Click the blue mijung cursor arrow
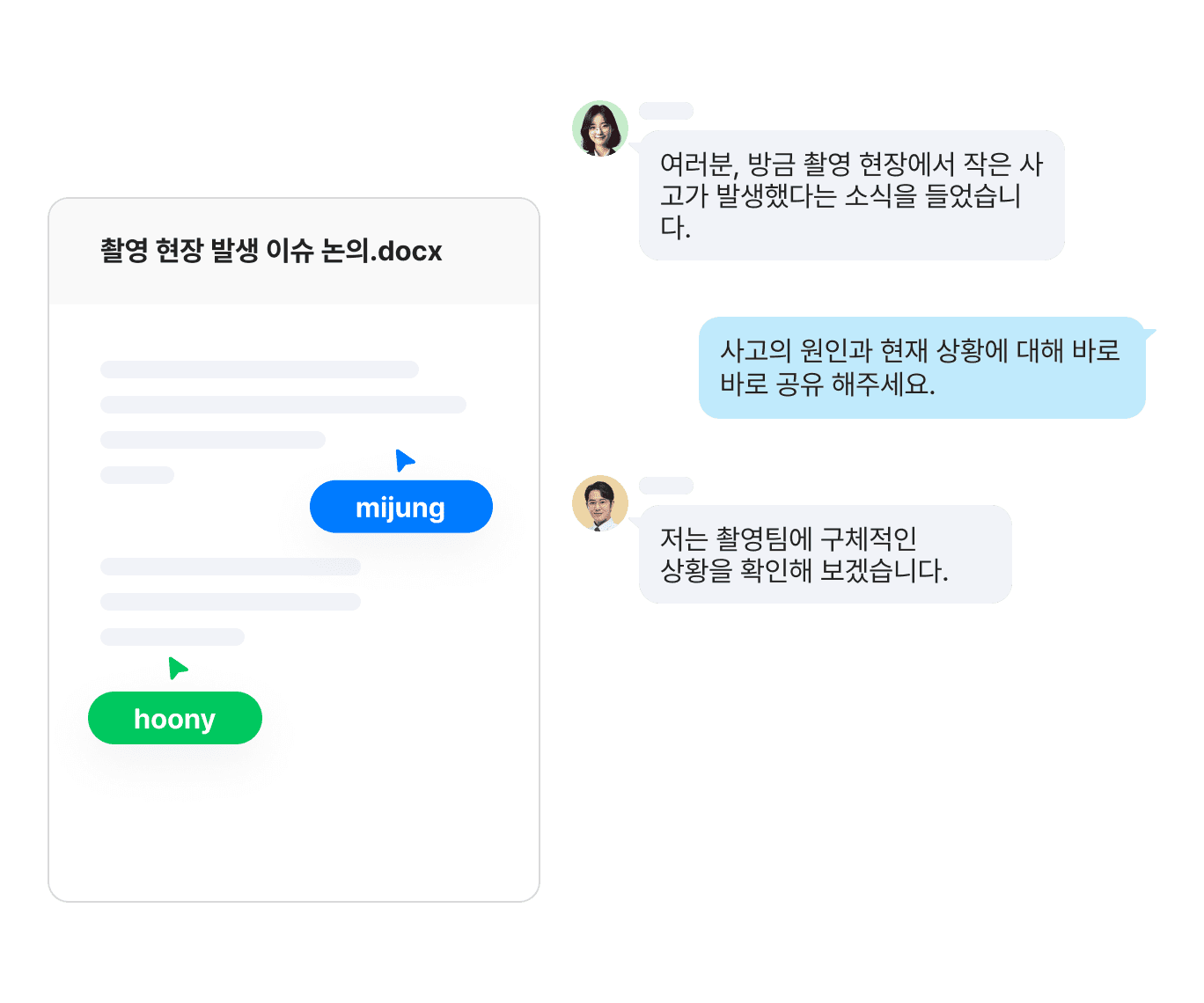 (404, 460)
